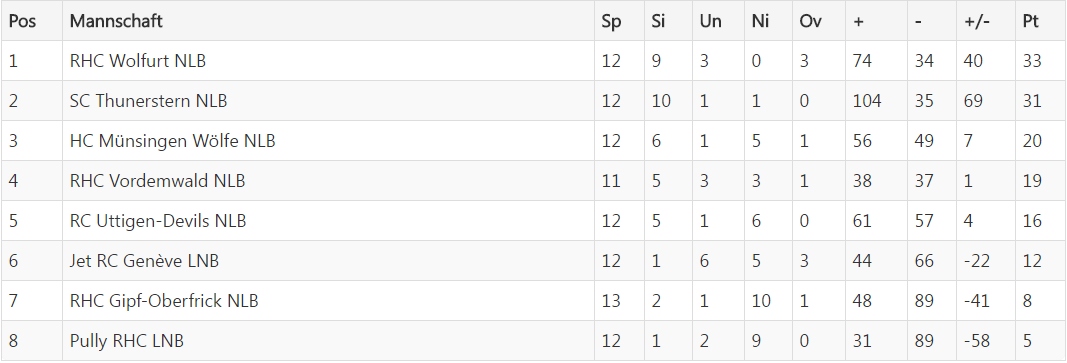Click the Mannschaft column header
Image resolution: width=1067 pixels, height=363 pixels.
coord(116,21)
